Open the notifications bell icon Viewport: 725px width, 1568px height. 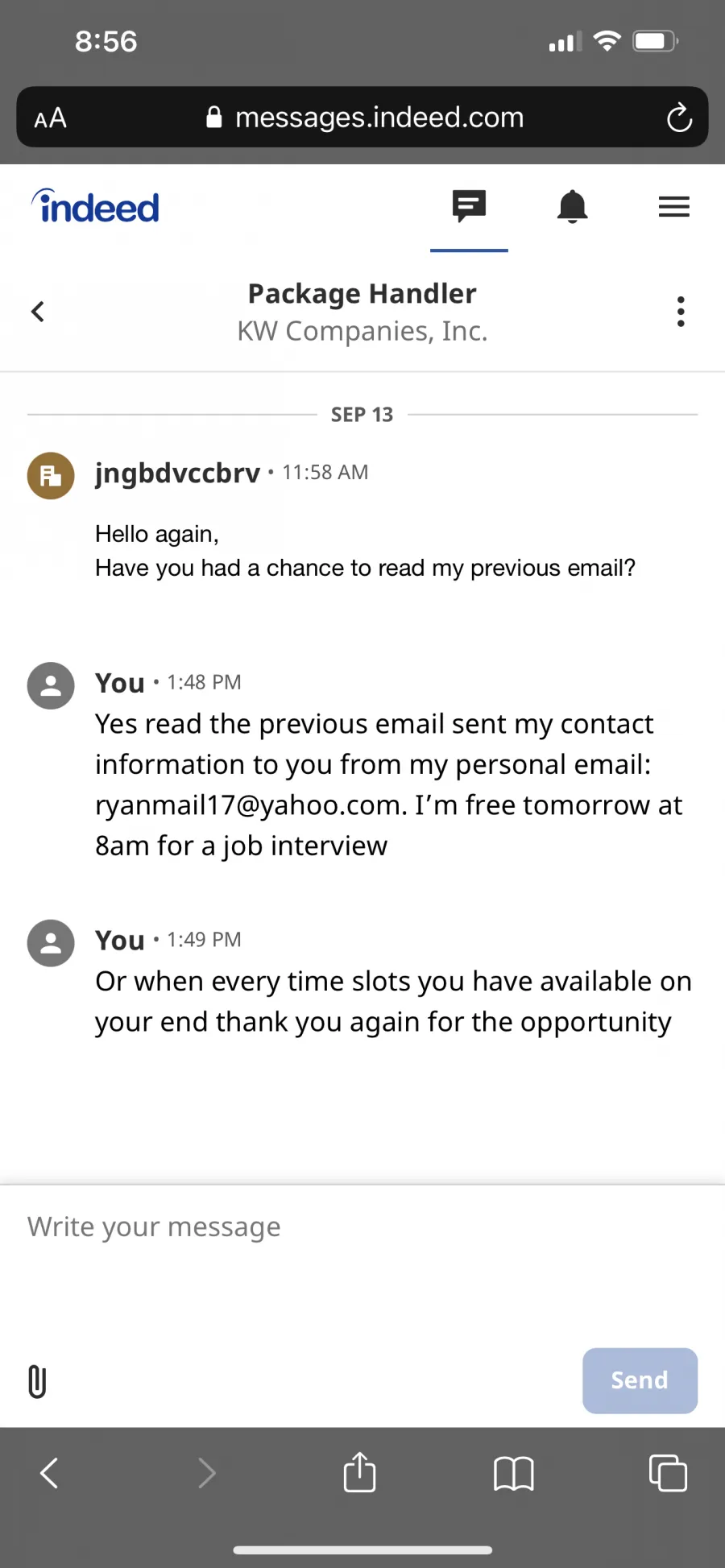[572, 207]
